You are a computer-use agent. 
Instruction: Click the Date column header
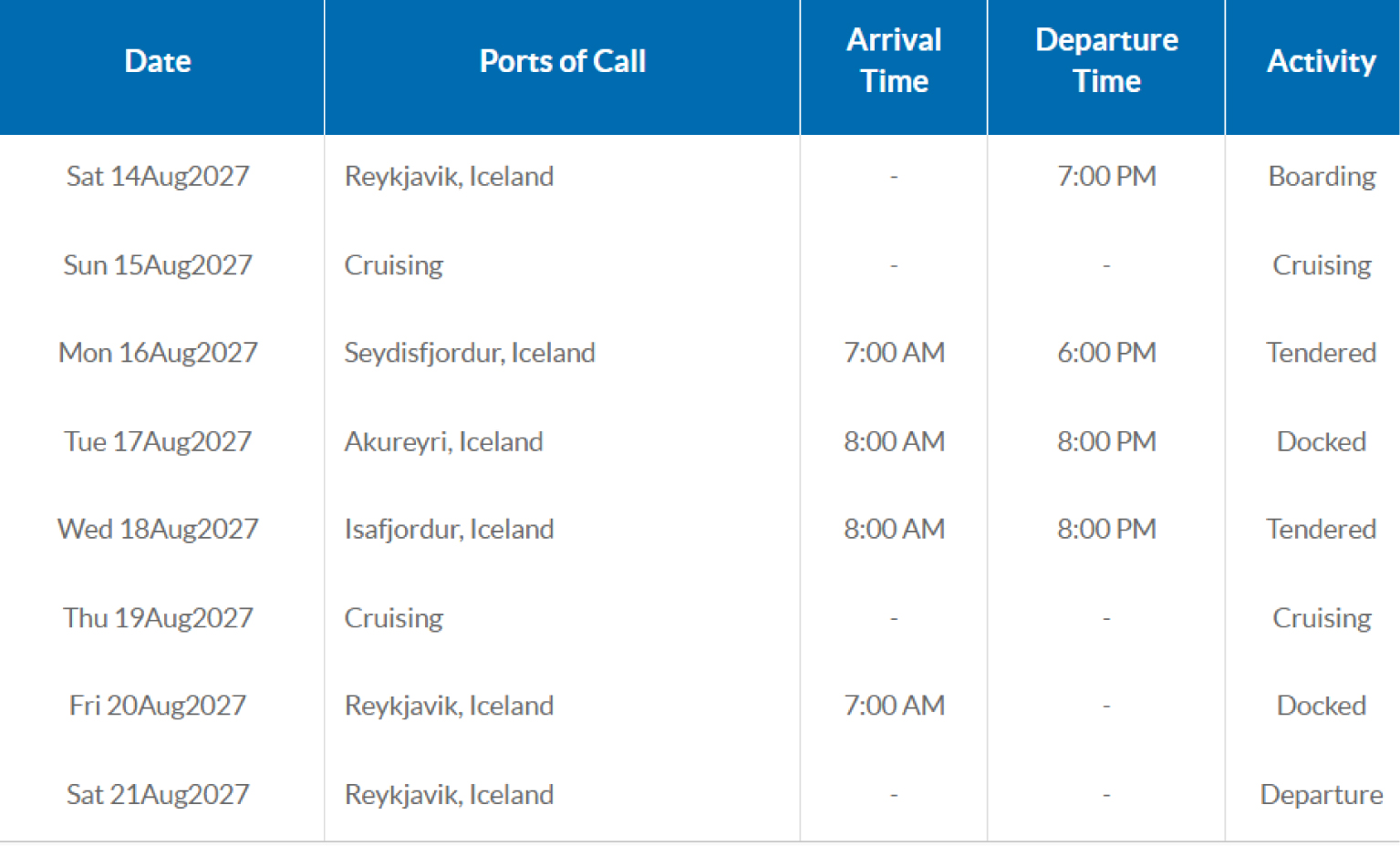click(x=158, y=61)
